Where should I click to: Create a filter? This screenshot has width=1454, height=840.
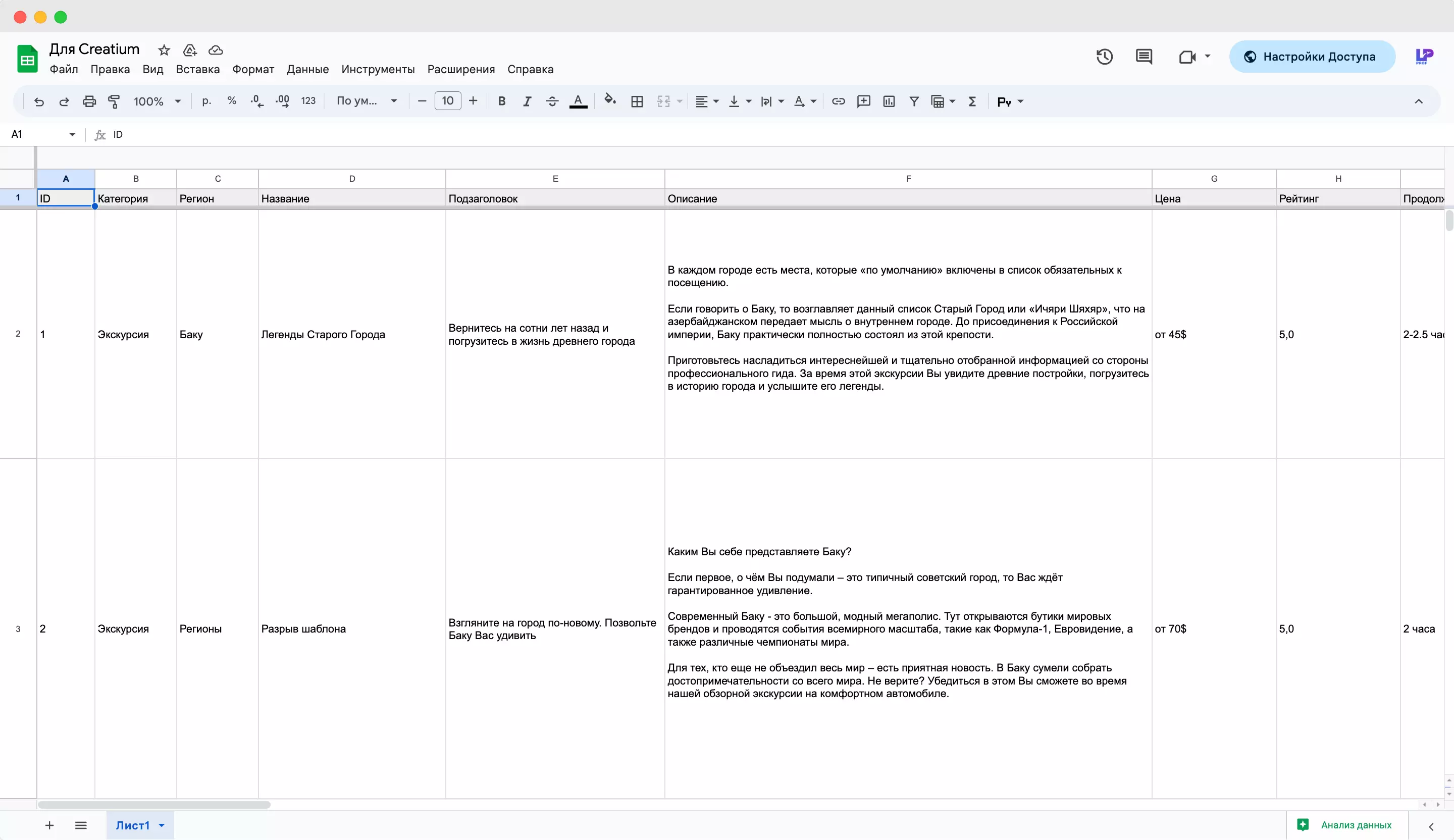pyautogui.click(x=914, y=101)
